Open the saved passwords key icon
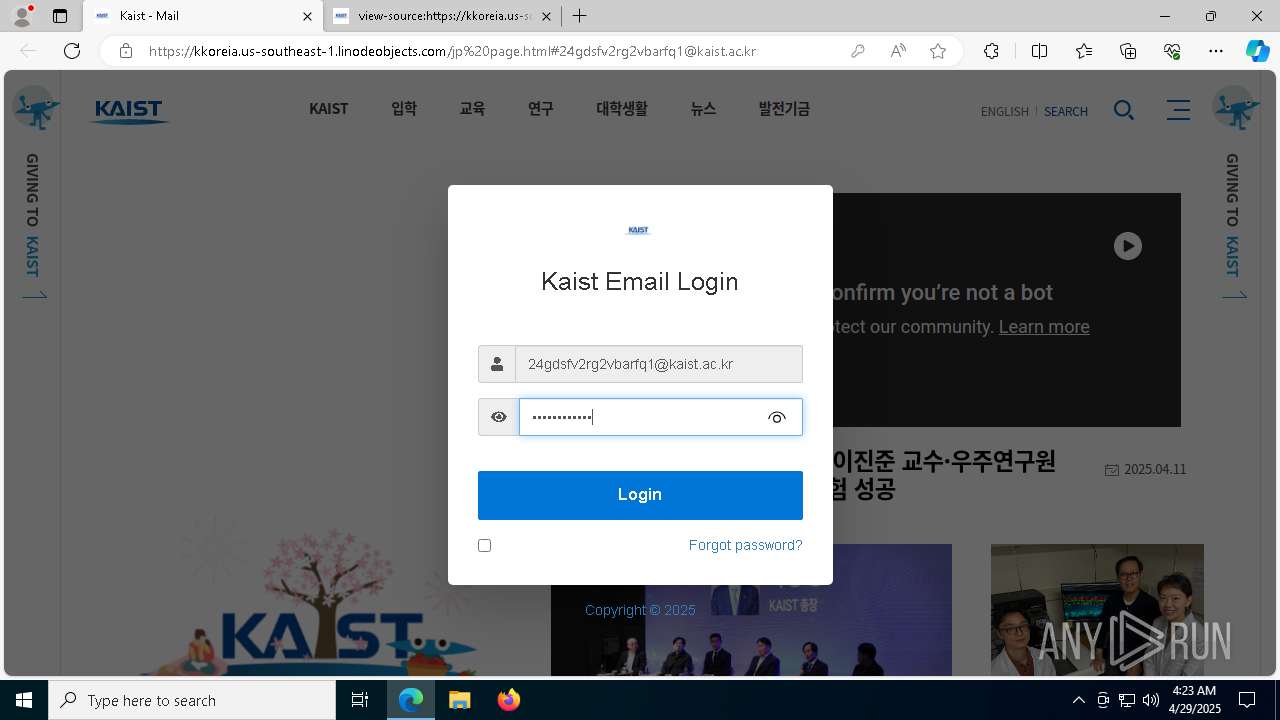 (858, 51)
